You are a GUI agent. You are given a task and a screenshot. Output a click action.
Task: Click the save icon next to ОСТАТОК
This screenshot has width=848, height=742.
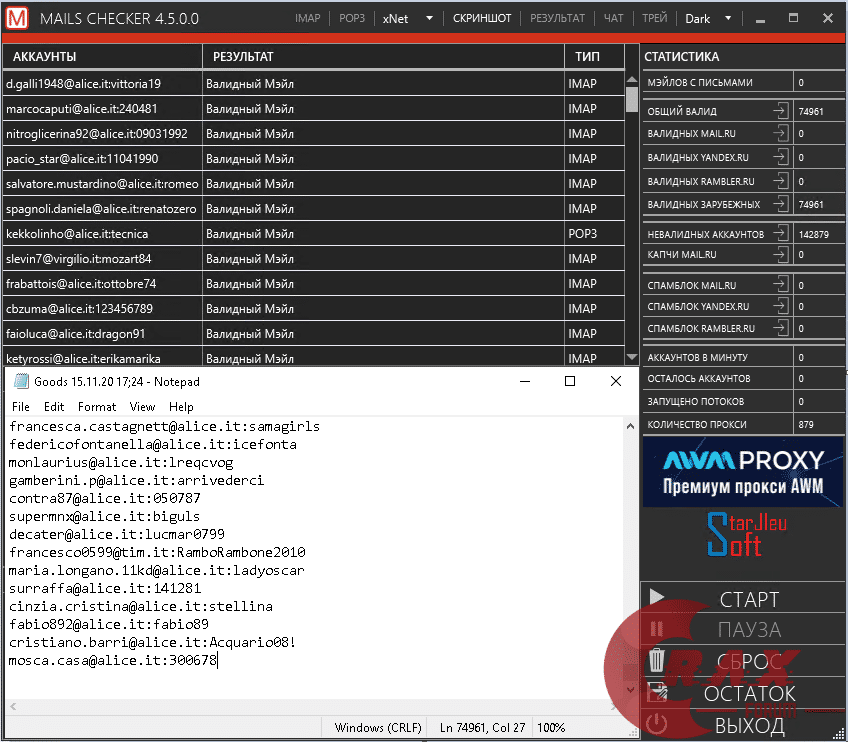tap(658, 692)
